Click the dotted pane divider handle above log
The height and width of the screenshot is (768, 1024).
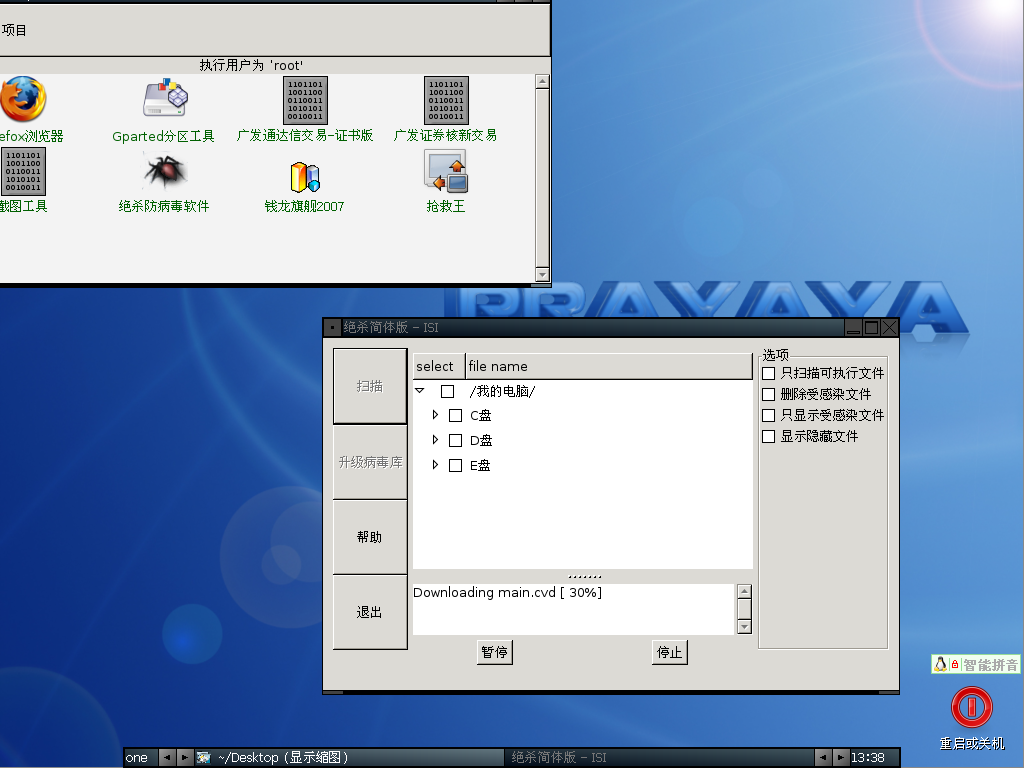pos(584,577)
